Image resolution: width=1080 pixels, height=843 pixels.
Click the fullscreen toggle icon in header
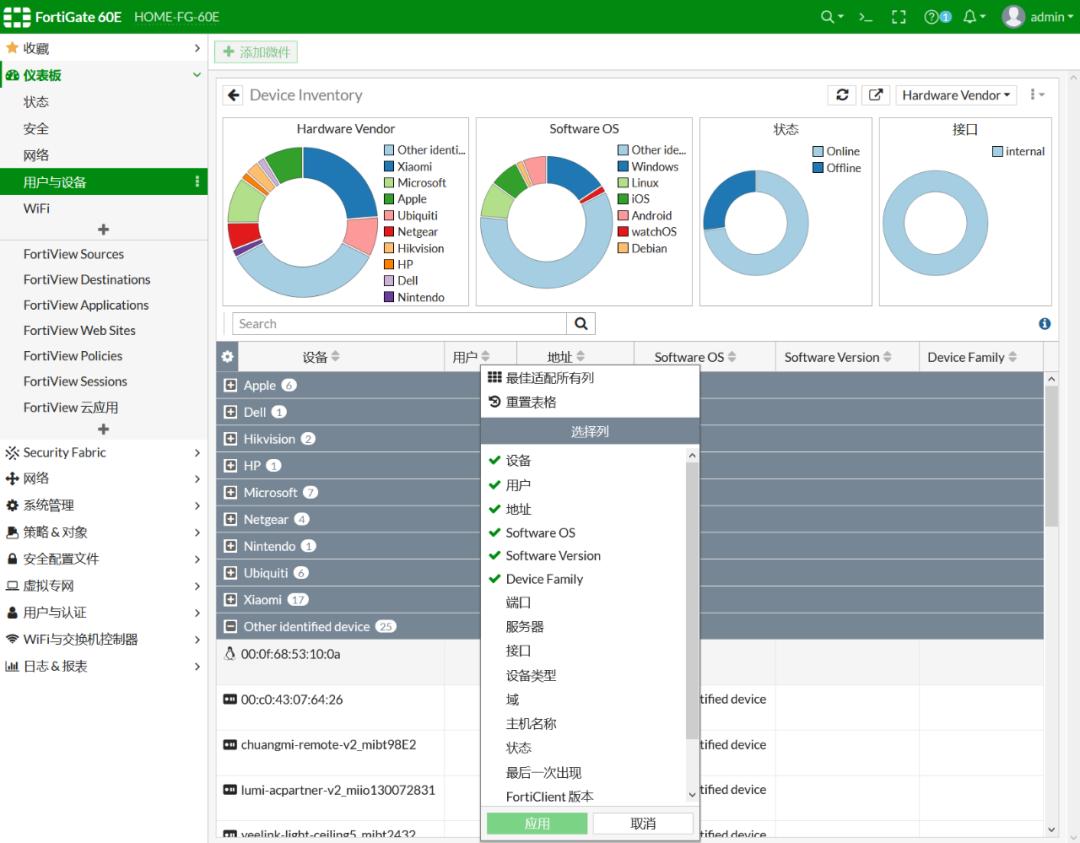898,17
